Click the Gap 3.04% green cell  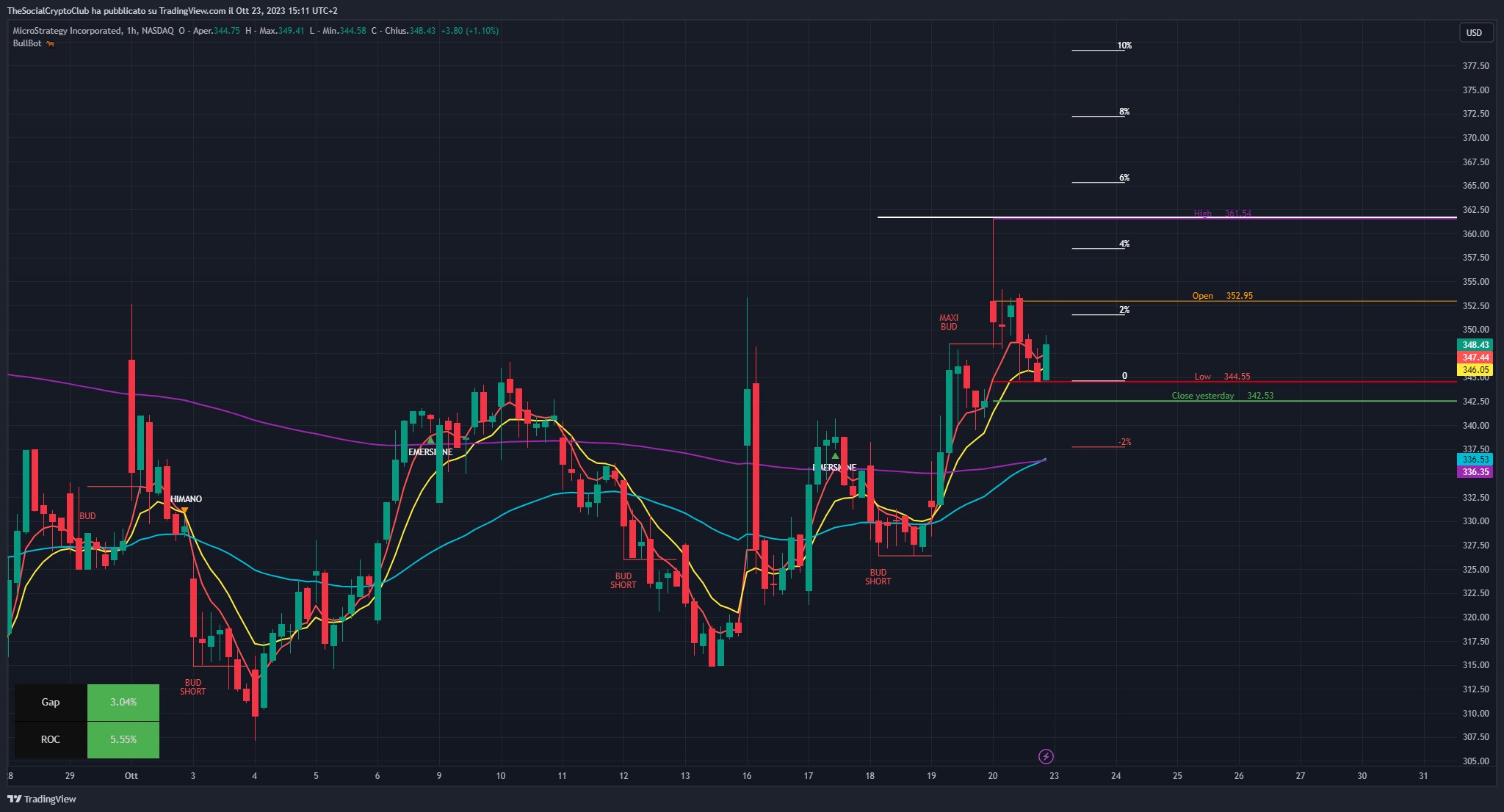[x=123, y=703]
